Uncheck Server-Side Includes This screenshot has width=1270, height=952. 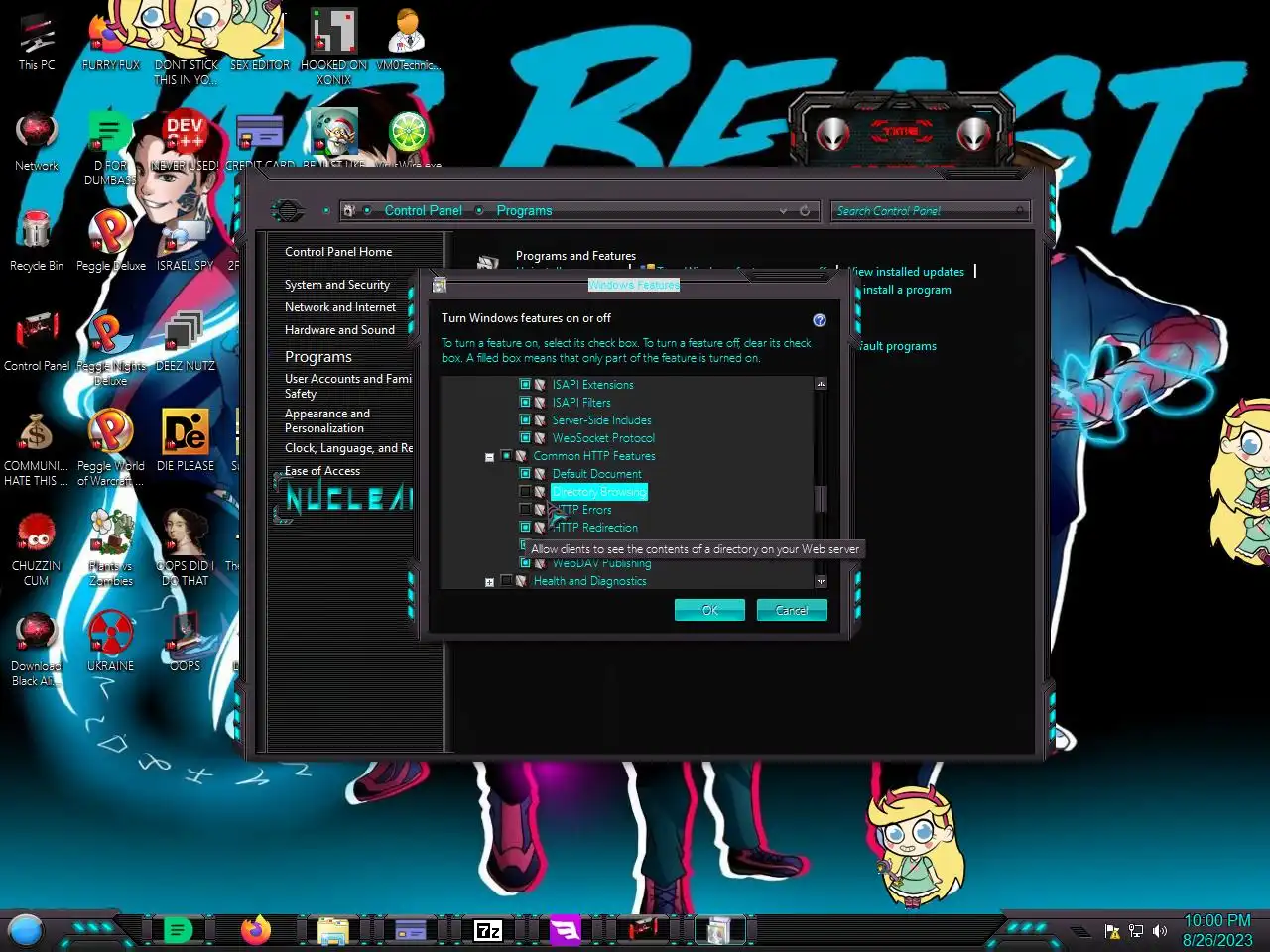[x=526, y=420]
